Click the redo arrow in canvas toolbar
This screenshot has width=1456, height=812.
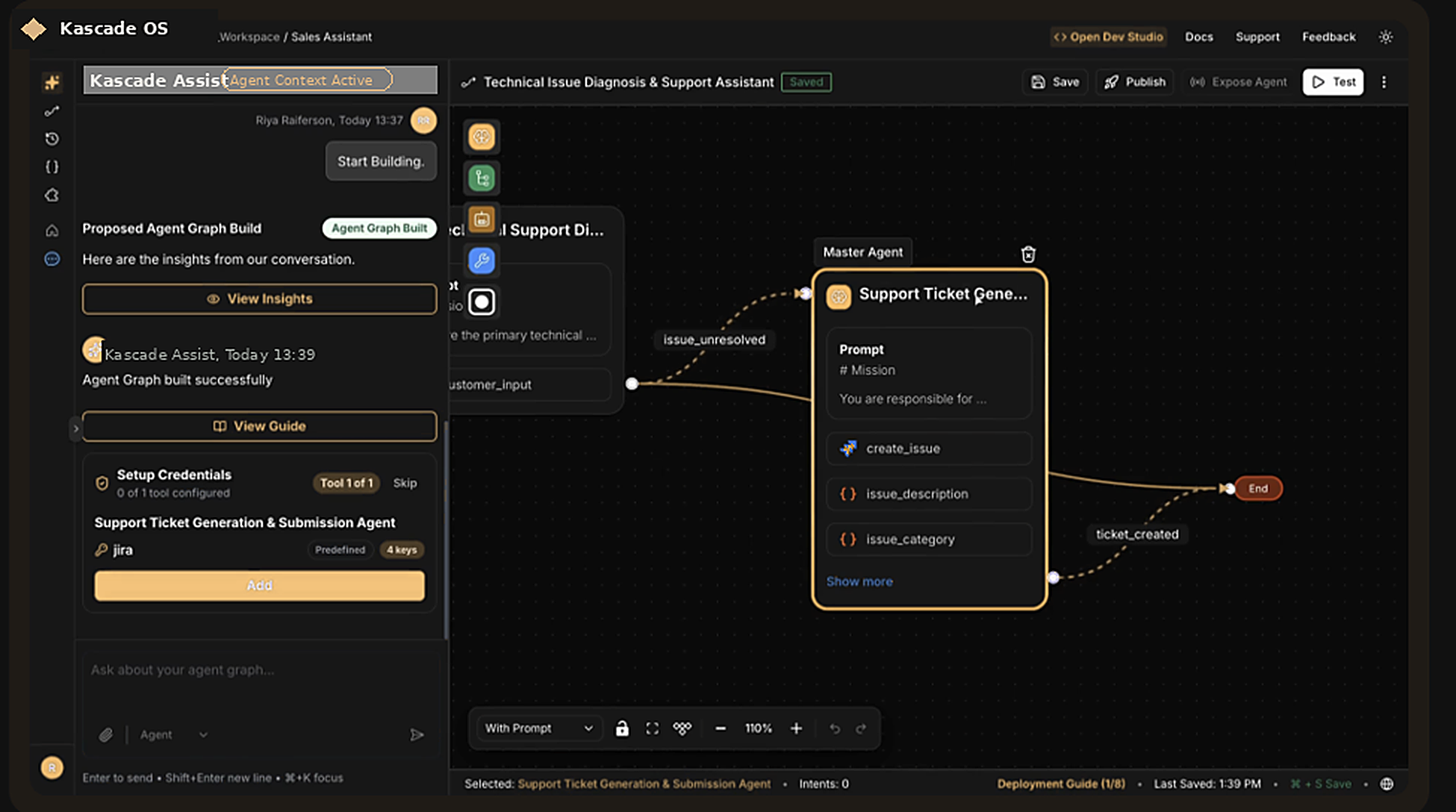[x=861, y=728]
